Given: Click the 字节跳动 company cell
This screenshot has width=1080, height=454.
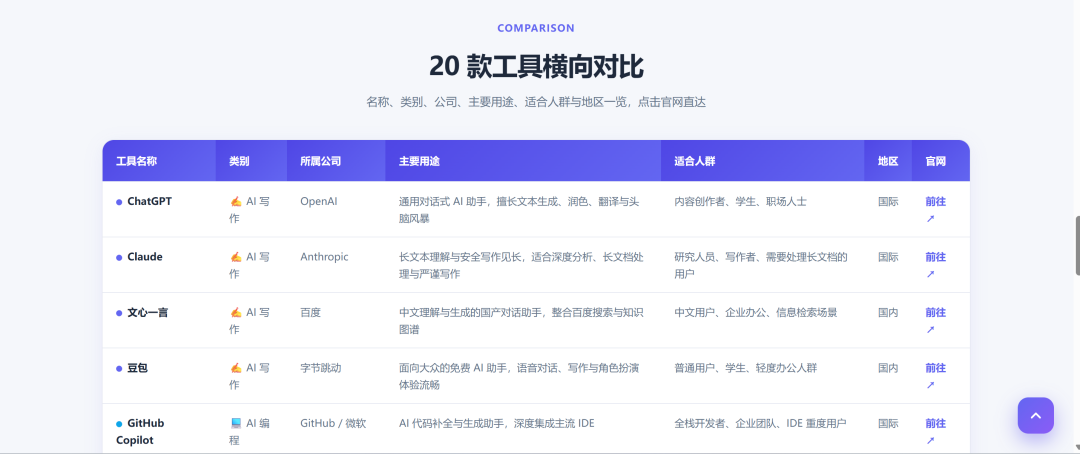Looking at the screenshot, I should 320,369.
